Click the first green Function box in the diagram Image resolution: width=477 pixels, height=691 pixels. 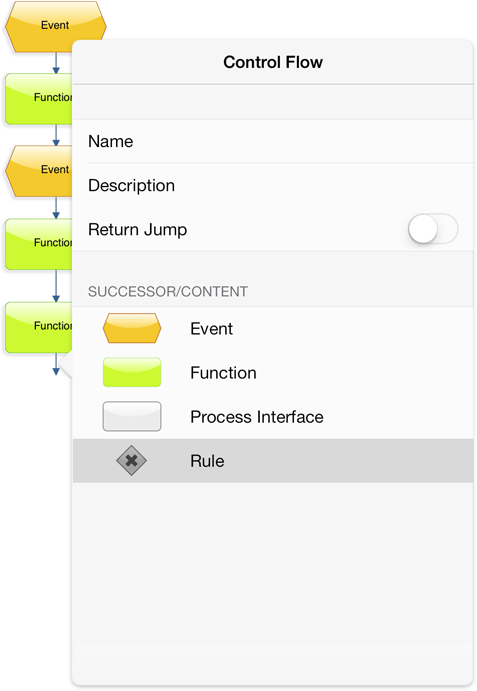coord(39,99)
